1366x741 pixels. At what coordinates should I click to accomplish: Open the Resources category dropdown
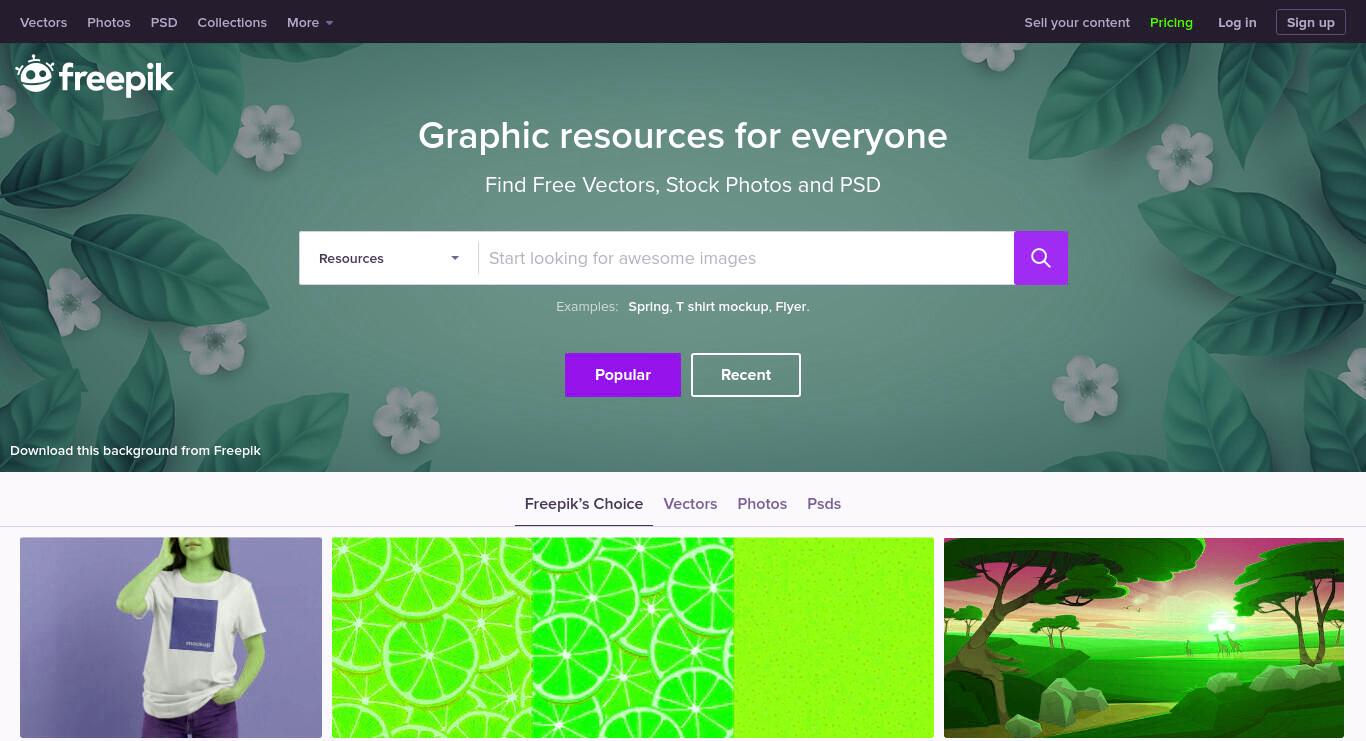pyautogui.click(x=389, y=258)
